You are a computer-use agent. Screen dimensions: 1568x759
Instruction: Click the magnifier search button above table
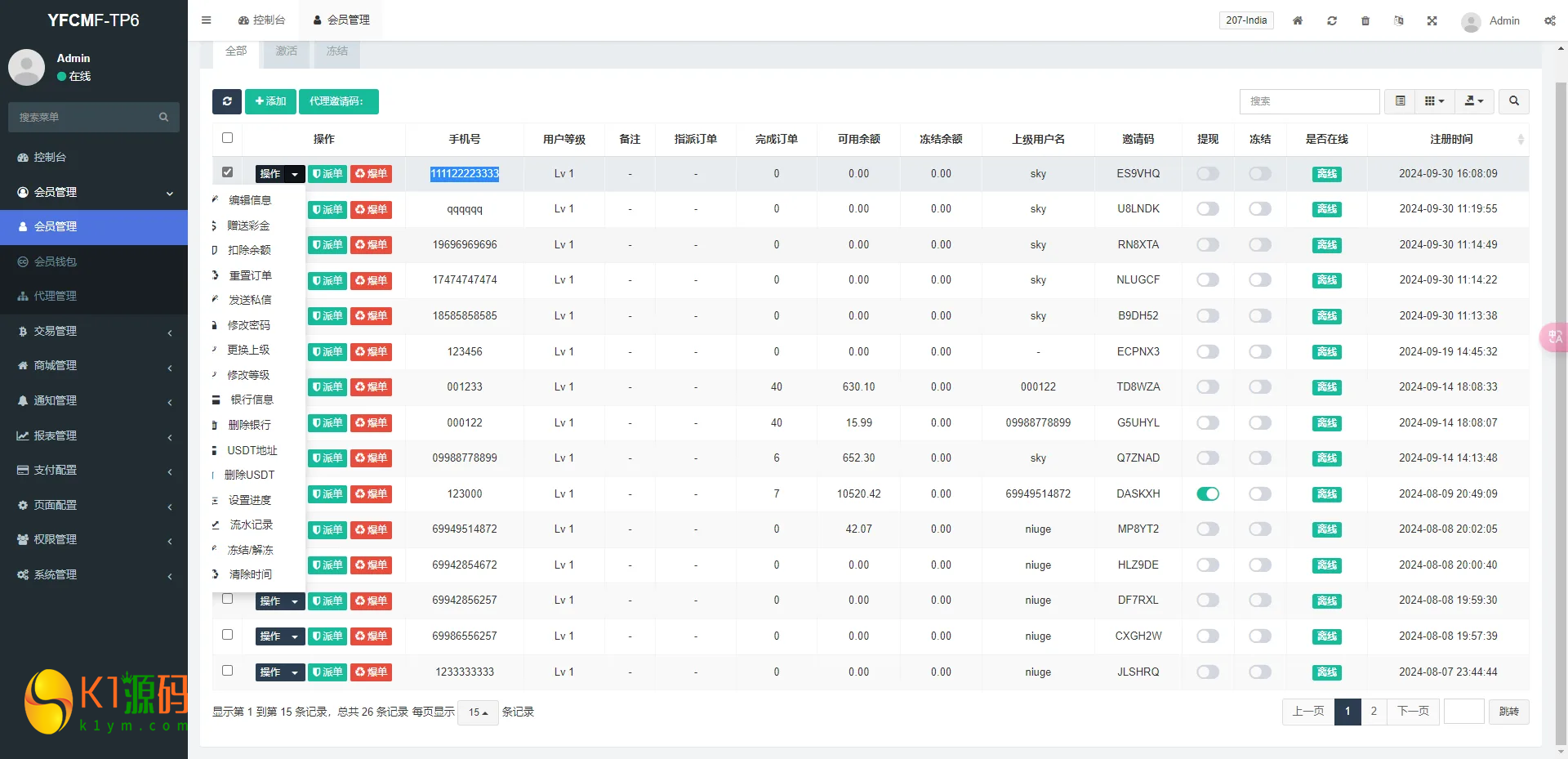click(x=1513, y=101)
